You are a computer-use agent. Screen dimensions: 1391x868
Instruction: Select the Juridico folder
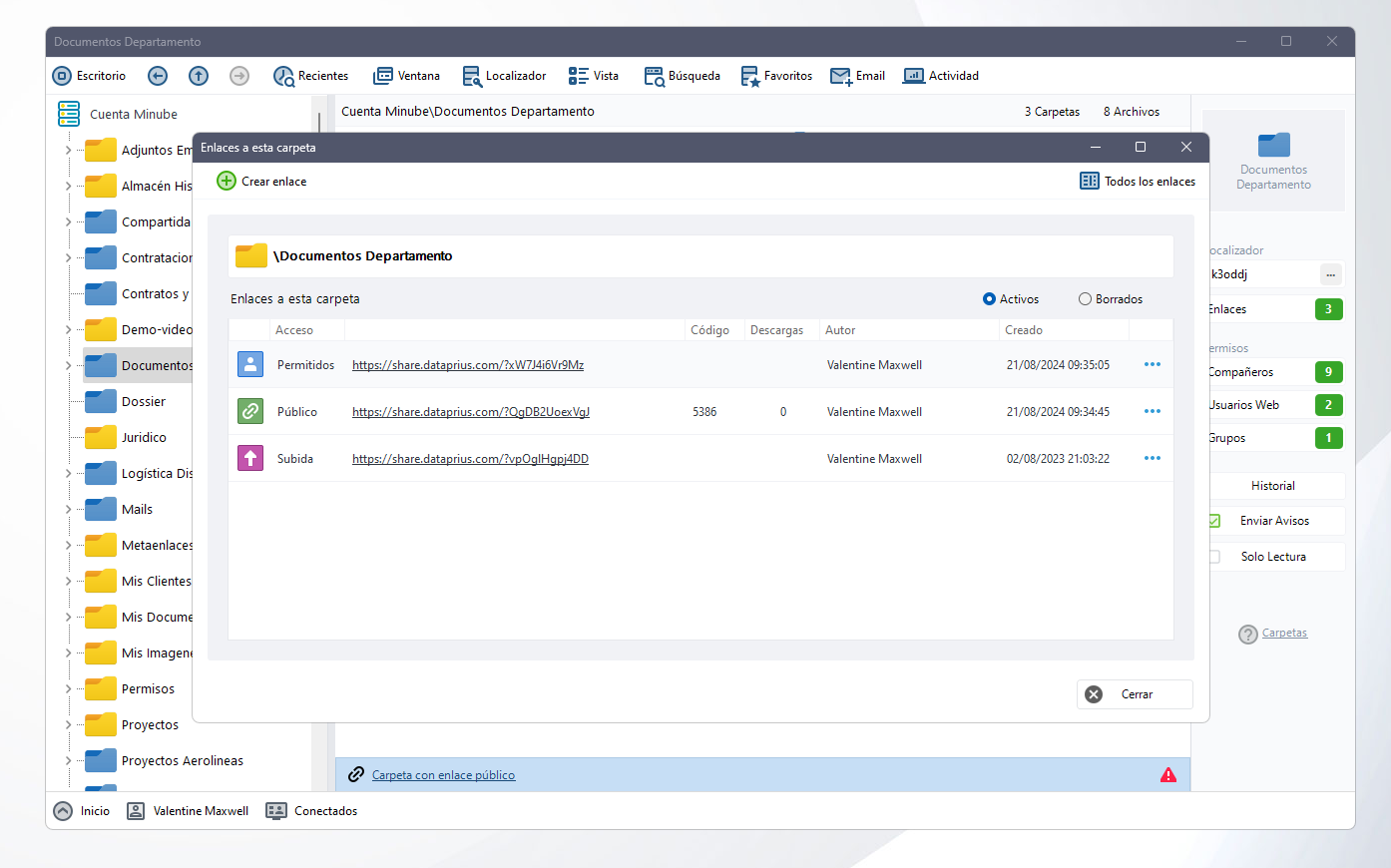tap(126, 437)
